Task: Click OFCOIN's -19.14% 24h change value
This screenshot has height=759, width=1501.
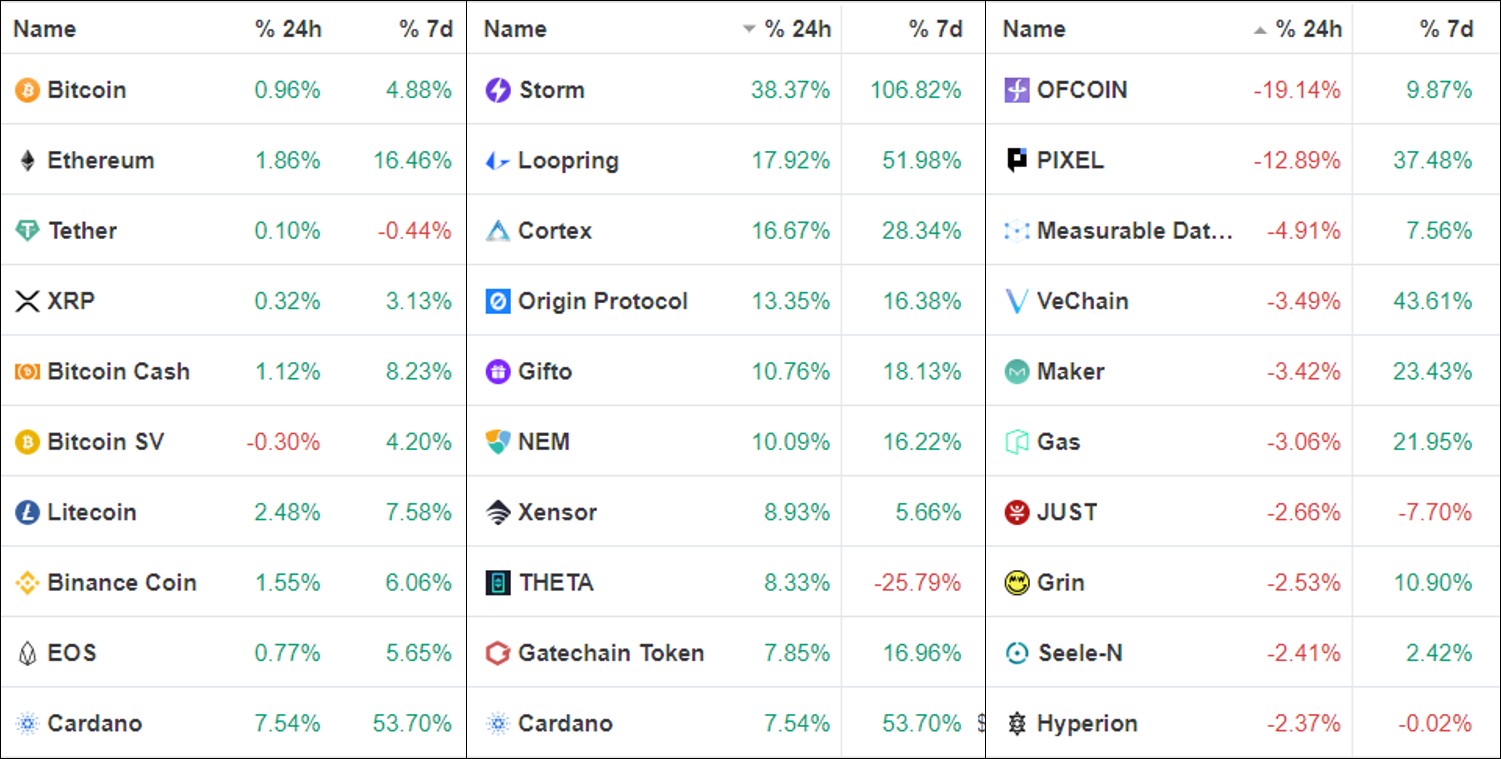Action: pos(1296,90)
